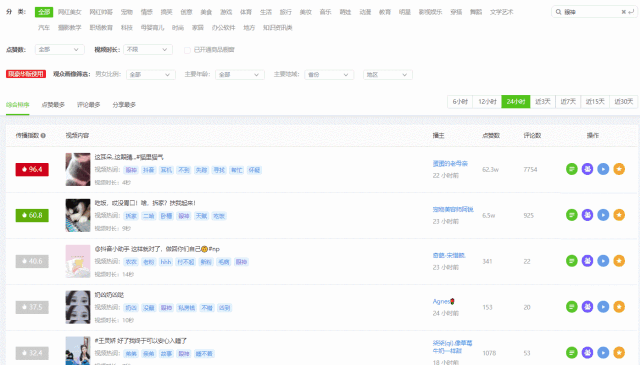Filter by the 游戏 category
The image size is (640, 365).
[226, 12]
